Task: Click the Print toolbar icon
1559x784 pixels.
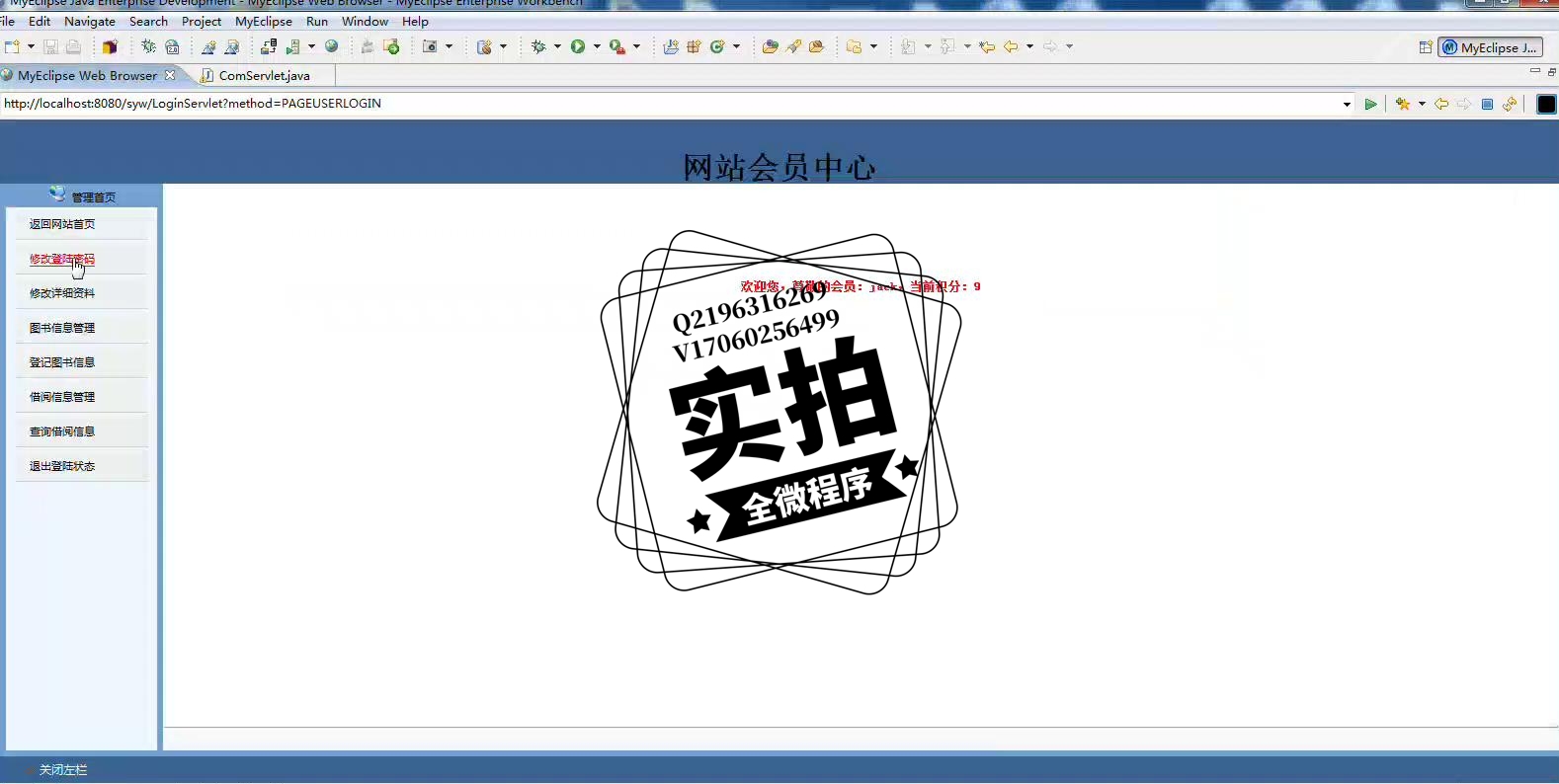Action: click(x=73, y=46)
